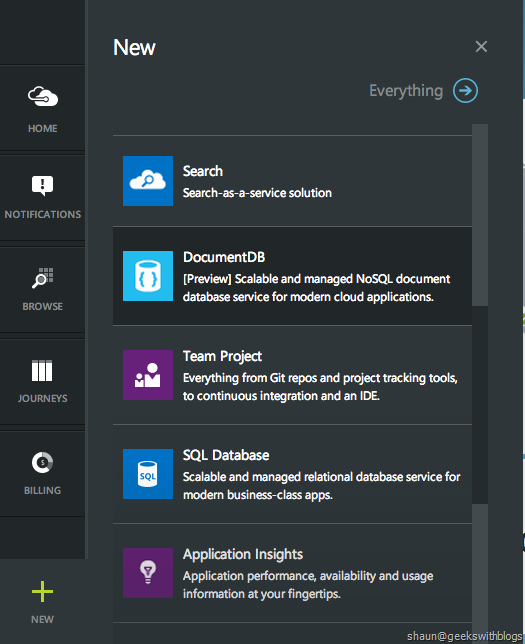This screenshot has height=644, width=525.
Task: Click the Browse magnifier grid icon
Action: (43, 278)
